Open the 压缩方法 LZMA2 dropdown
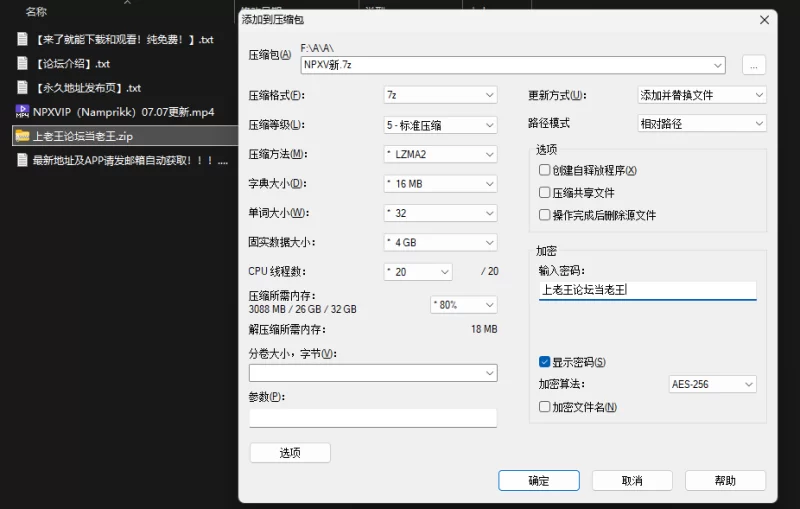Screen dimensions: 800x509 point(440,154)
